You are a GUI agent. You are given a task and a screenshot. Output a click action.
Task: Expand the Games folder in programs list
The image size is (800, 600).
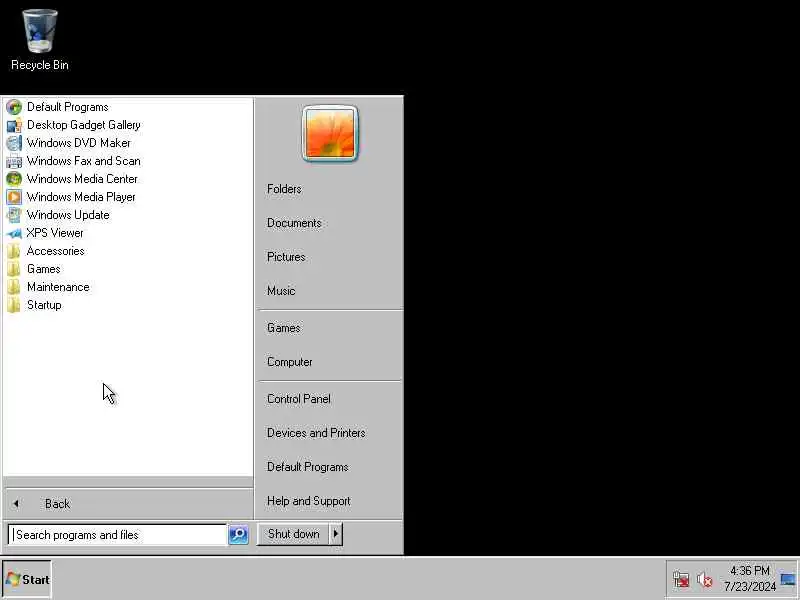pyautogui.click(x=43, y=269)
